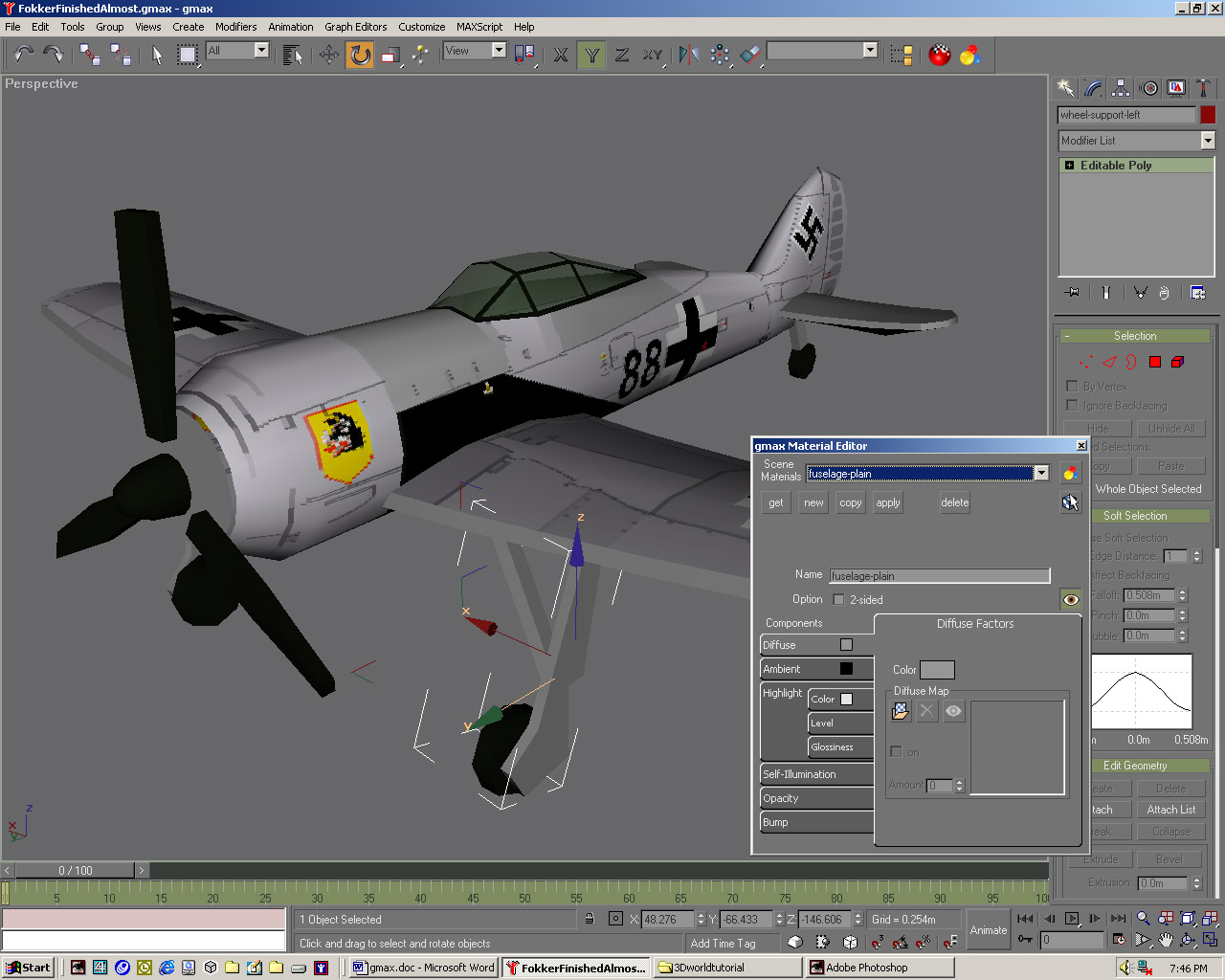Open the Modifiers menu
The height and width of the screenshot is (980, 1225).
pyautogui.click(x=235, y=27)
